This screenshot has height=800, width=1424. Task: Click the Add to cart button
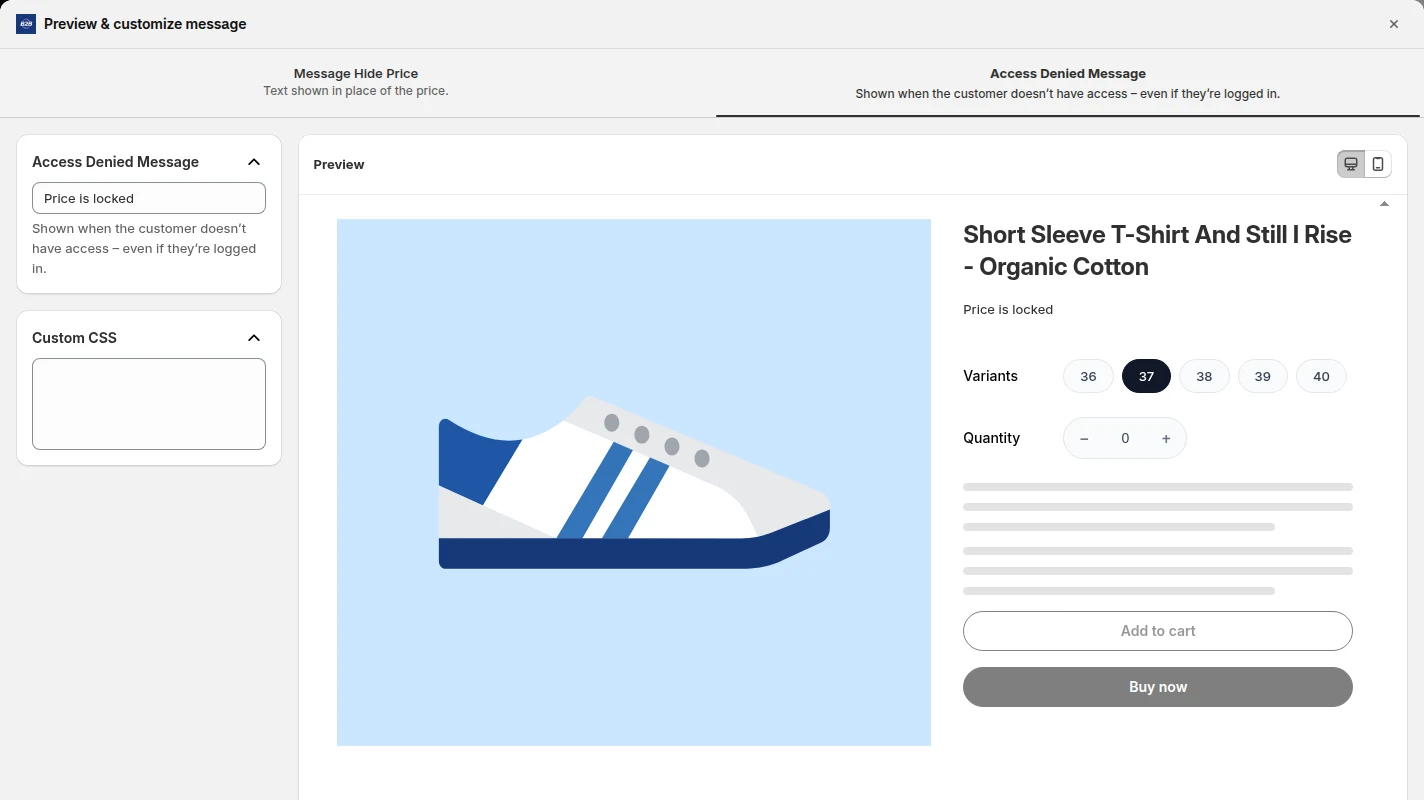coord(1158,631)
